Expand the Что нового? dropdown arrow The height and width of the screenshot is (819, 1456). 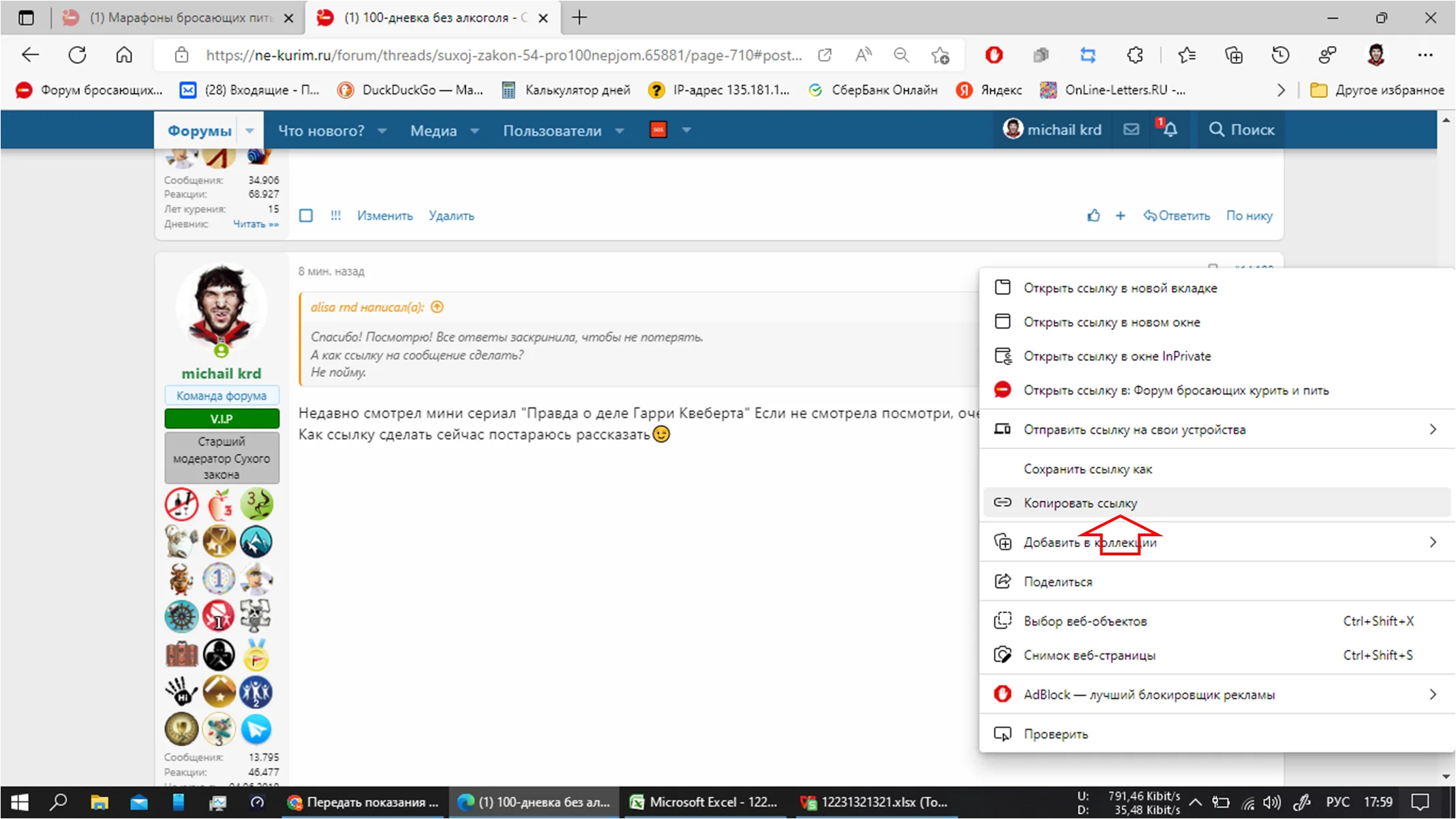(382, 130)
